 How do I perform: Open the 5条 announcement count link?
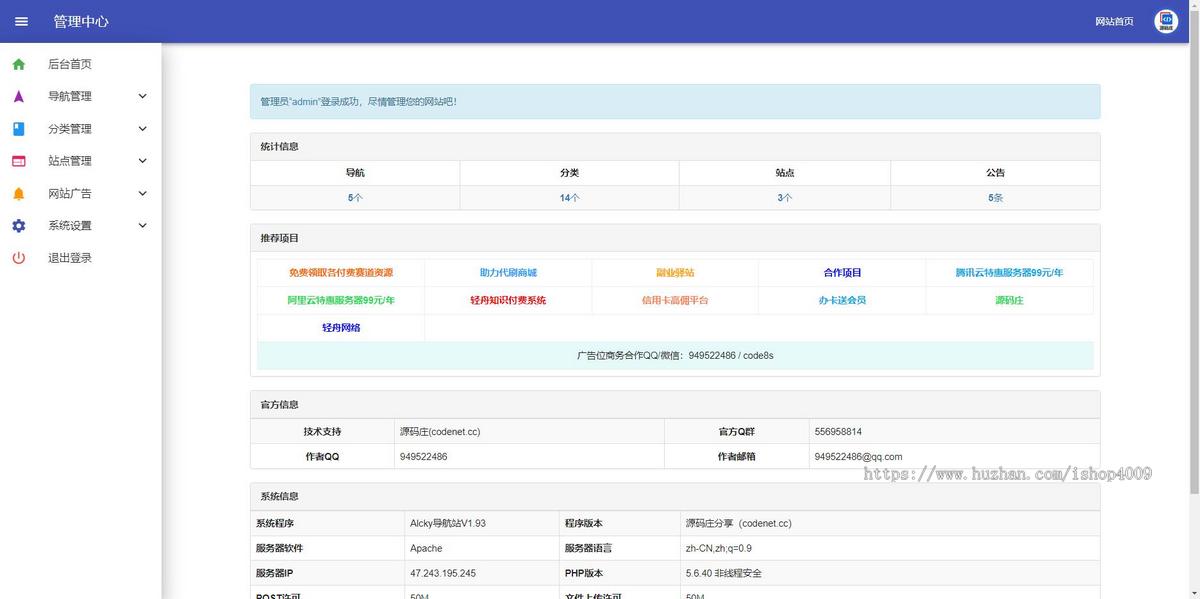pos(995,198)
